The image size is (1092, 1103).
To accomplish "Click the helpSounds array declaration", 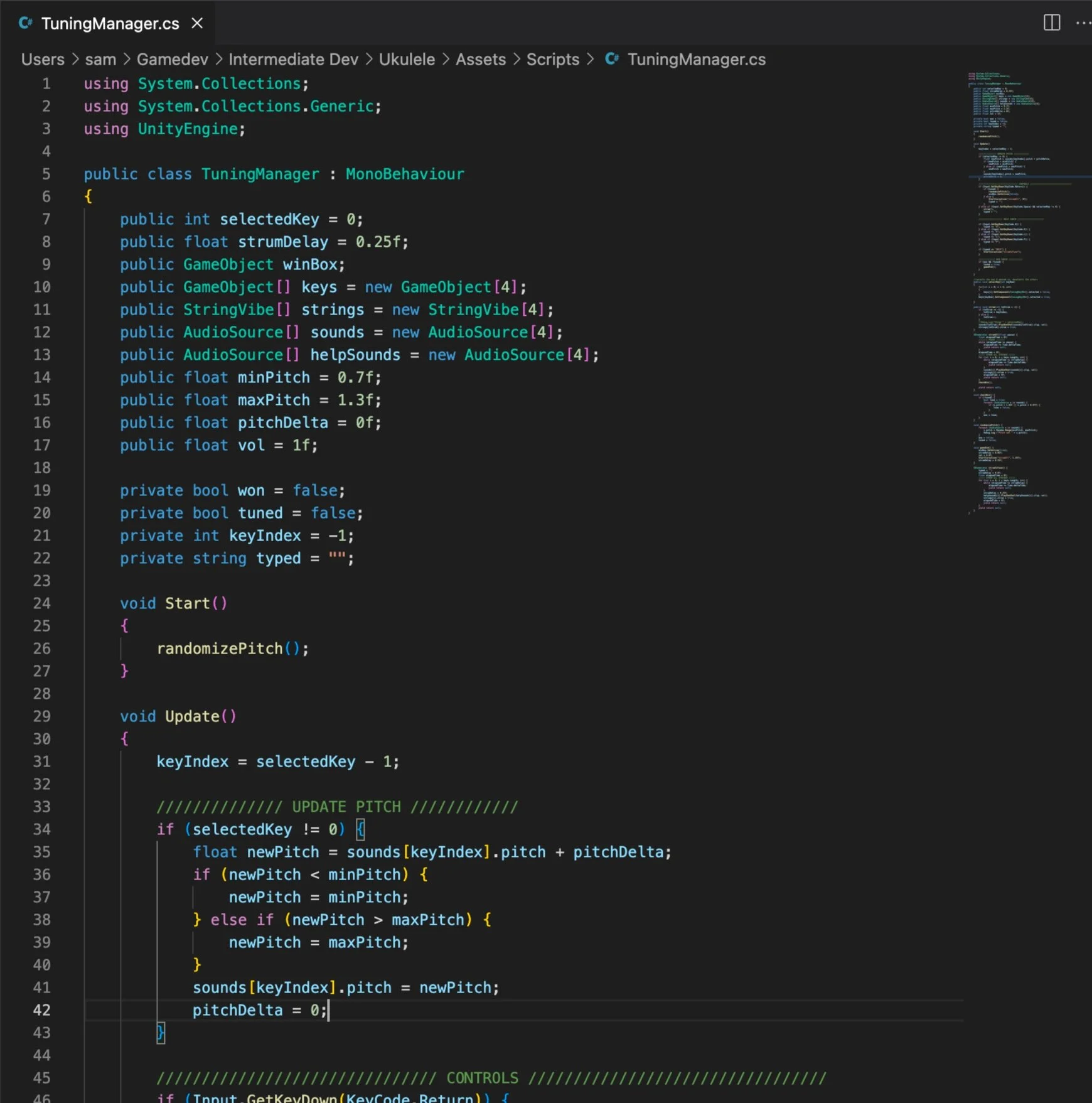I will (355, 355).
